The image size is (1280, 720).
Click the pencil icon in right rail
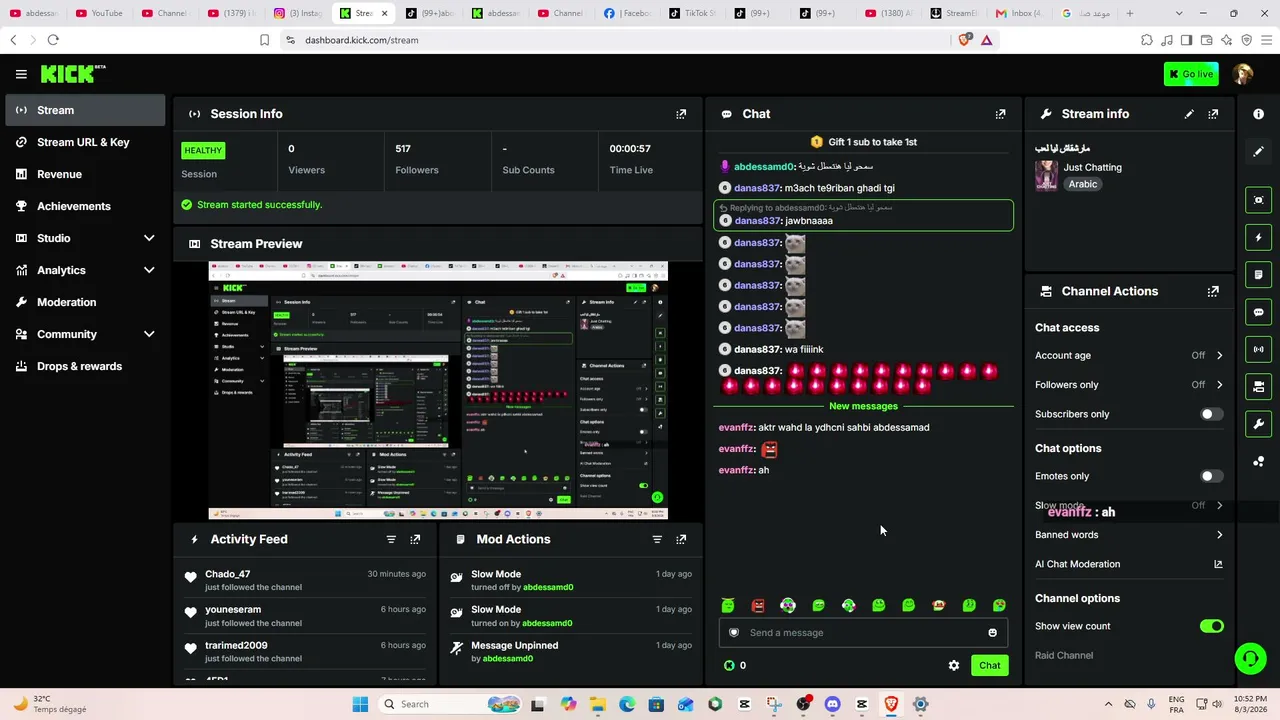[x=1258, y=151]
